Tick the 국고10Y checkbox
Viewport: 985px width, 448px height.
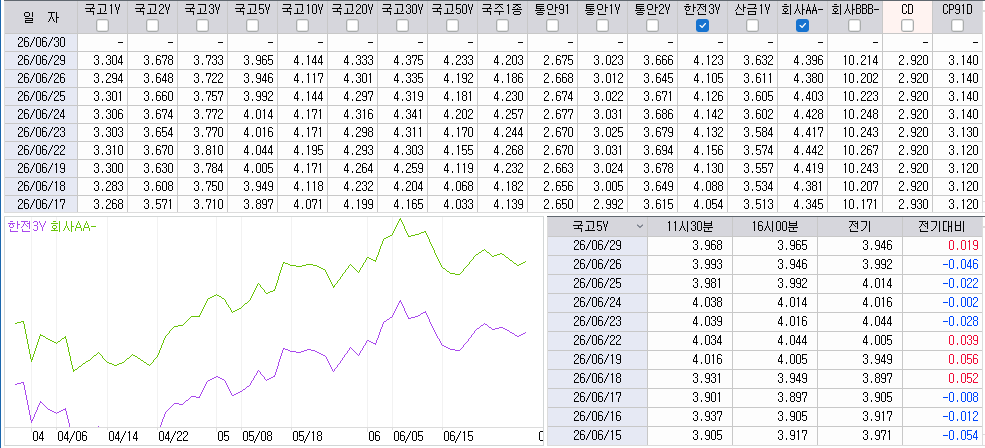(x=303, y=26)
